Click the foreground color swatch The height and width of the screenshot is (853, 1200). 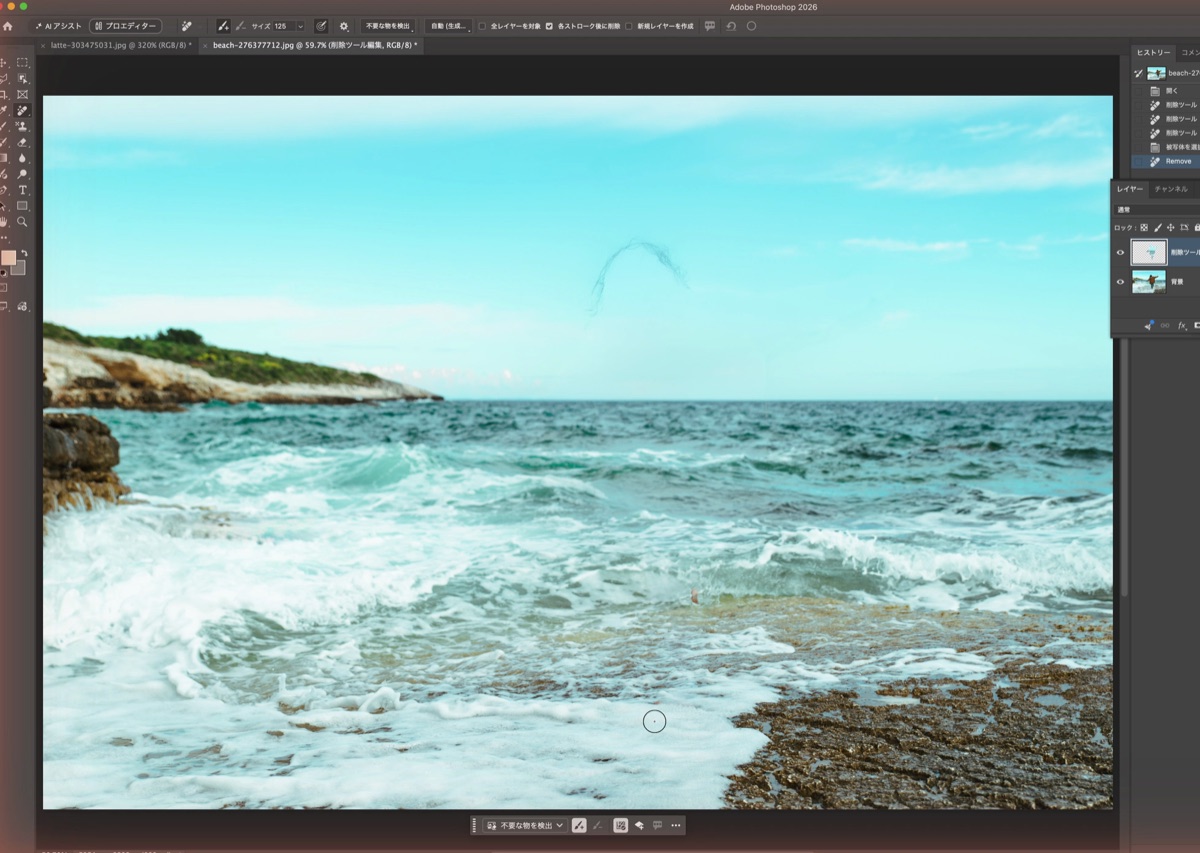pos(8,257)
